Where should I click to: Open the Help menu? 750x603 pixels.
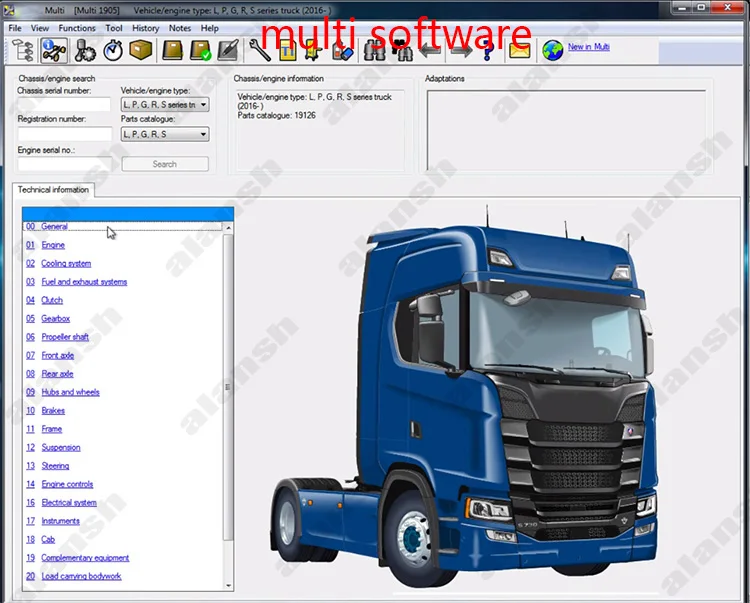pos(210,28)
